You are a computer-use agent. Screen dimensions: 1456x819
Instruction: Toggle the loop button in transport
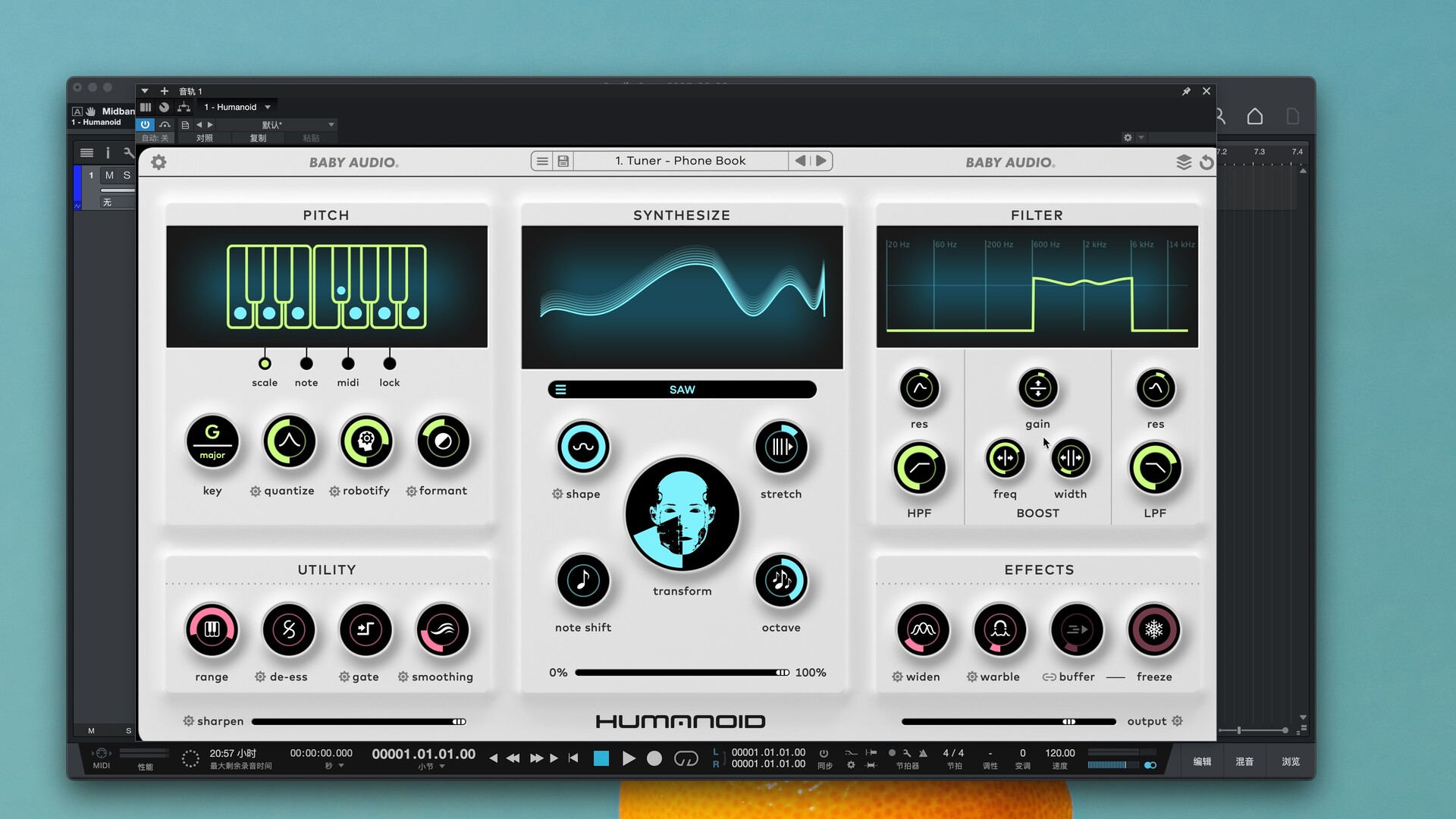pos(686,758)
